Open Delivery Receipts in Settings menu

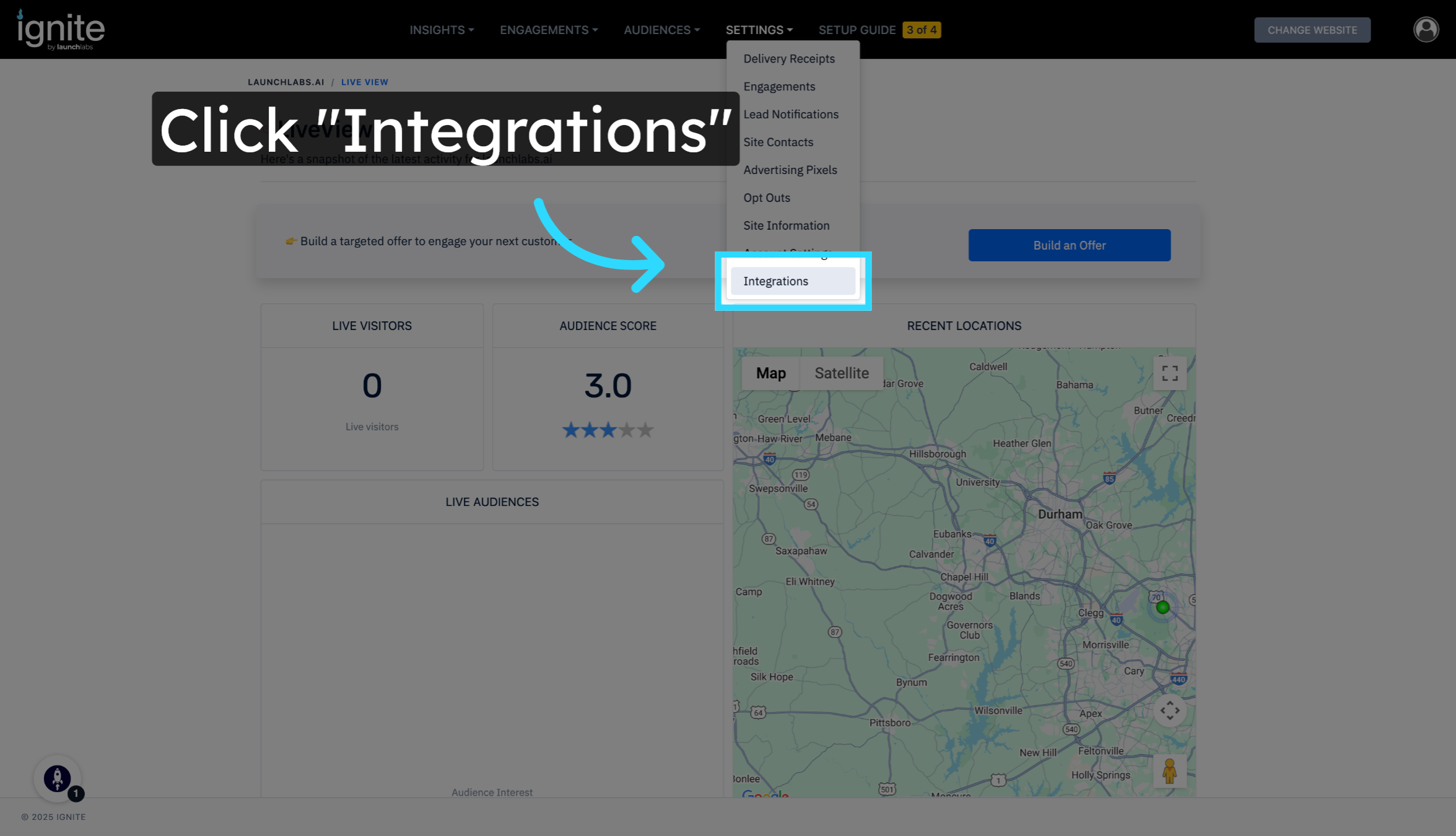click(x=789, y=59)
